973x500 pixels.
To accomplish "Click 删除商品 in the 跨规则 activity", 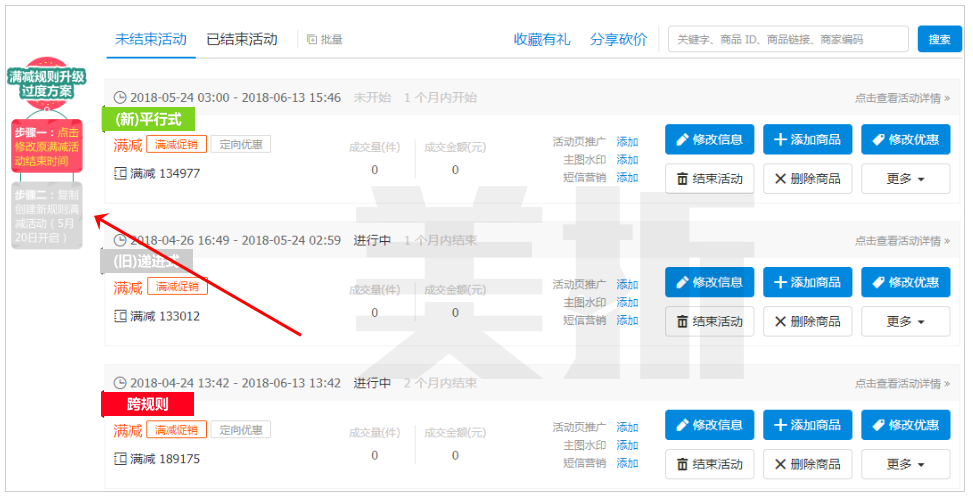I will click(x=807, y=464).
